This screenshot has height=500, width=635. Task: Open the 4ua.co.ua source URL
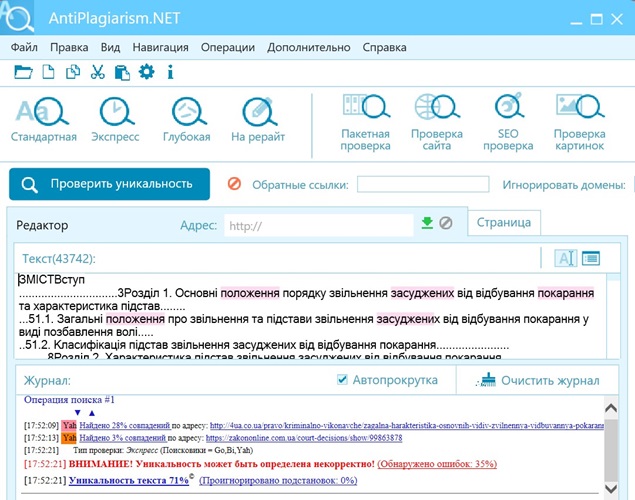coord(407,426)
